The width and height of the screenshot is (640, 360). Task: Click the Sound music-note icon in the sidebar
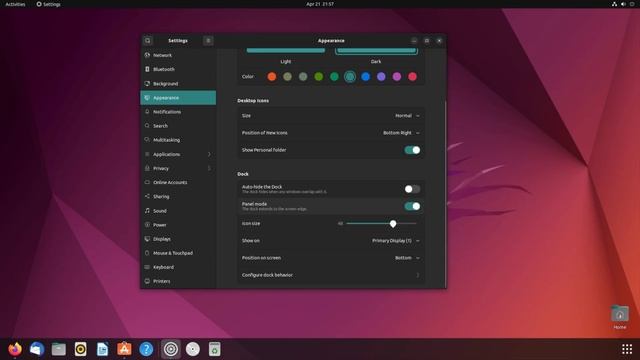click(147, 211)
